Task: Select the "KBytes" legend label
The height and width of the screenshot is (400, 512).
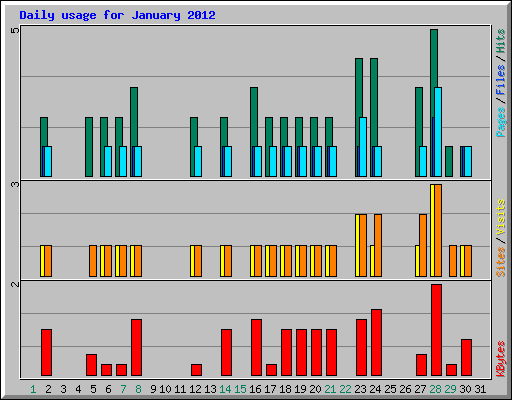Action: tap(500, 358)
